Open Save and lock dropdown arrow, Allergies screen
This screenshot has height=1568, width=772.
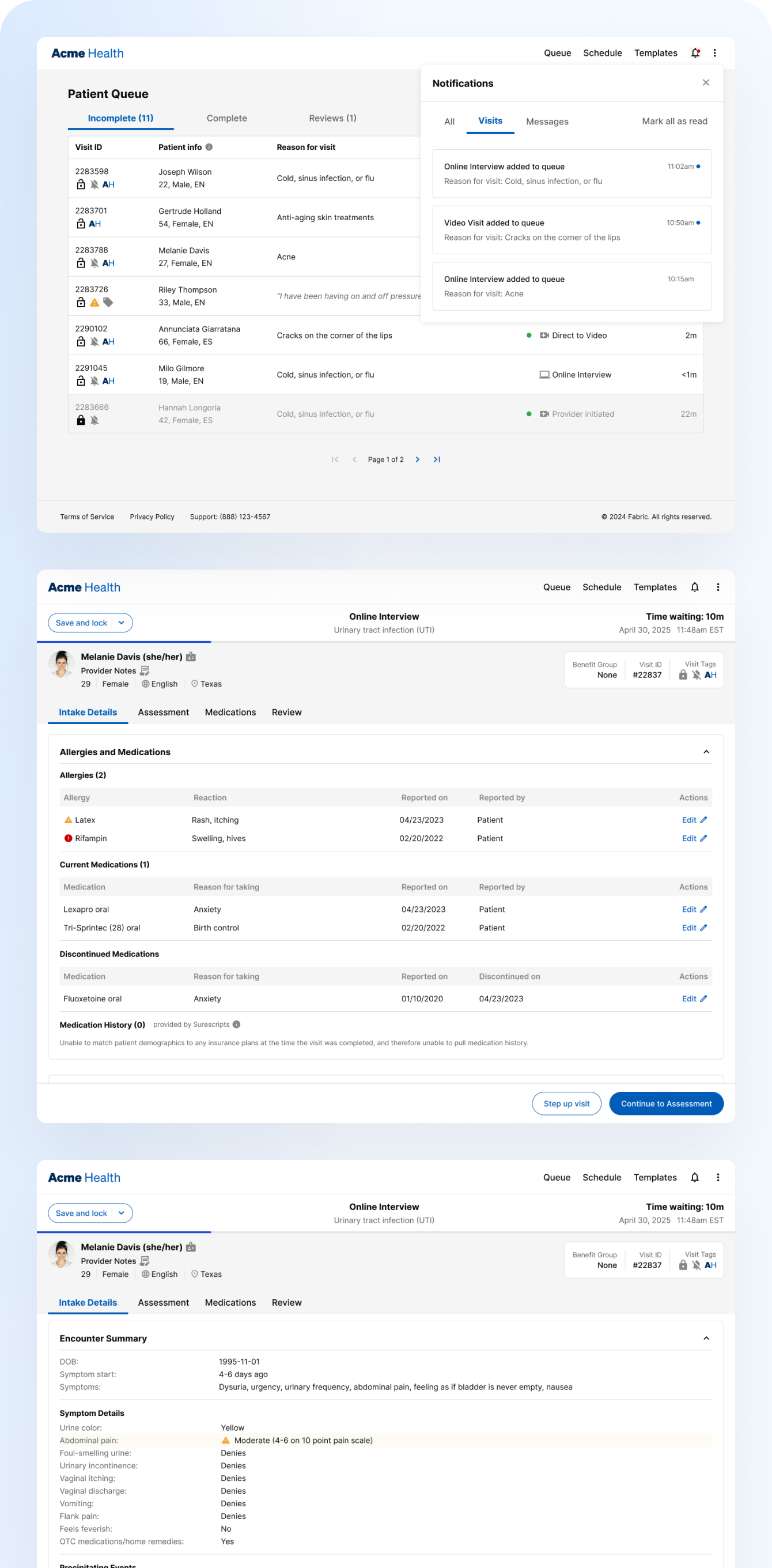pyautogui.click(x=122, y=623)
